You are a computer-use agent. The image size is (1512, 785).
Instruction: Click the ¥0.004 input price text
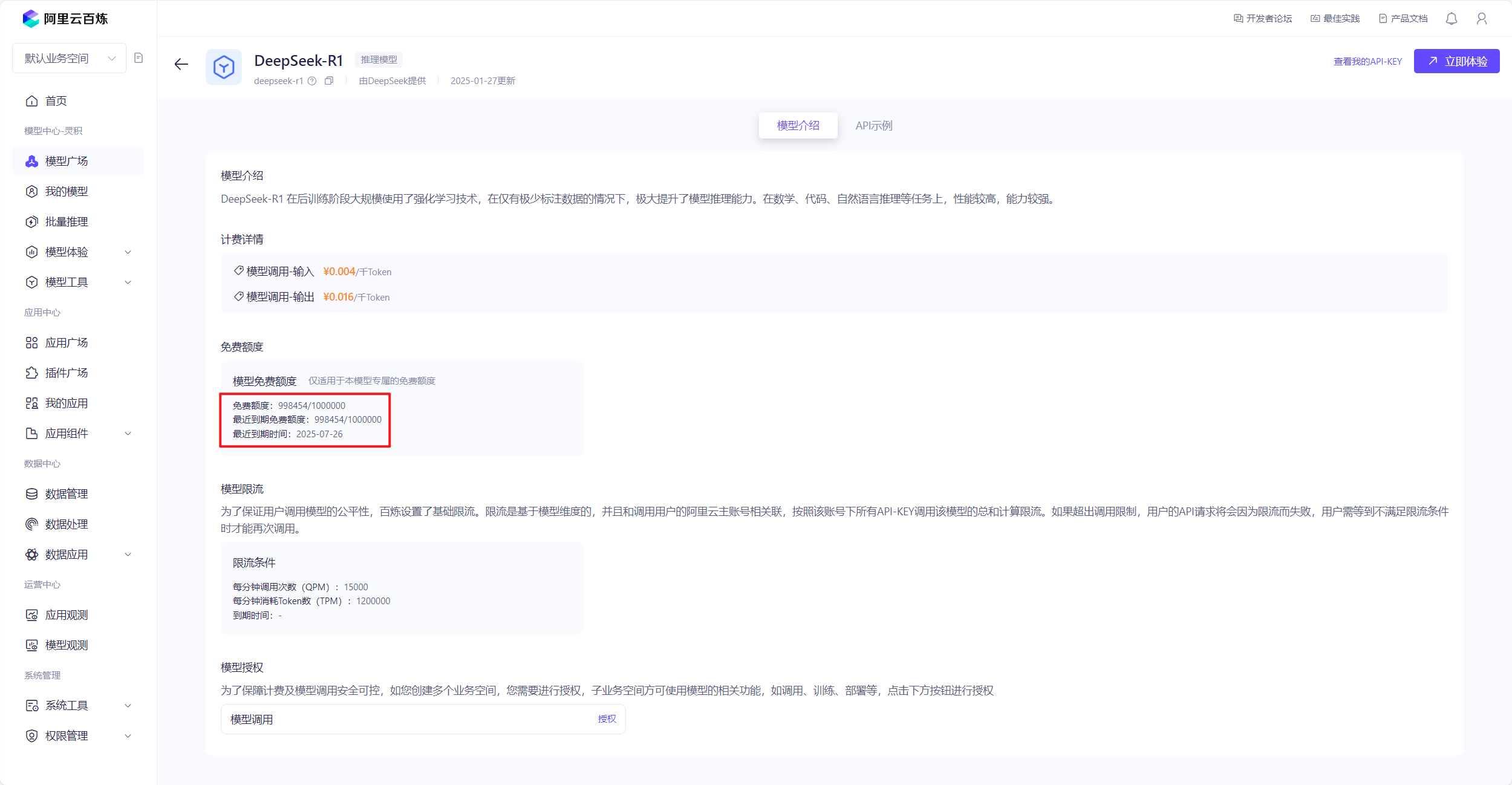point(339,272)
